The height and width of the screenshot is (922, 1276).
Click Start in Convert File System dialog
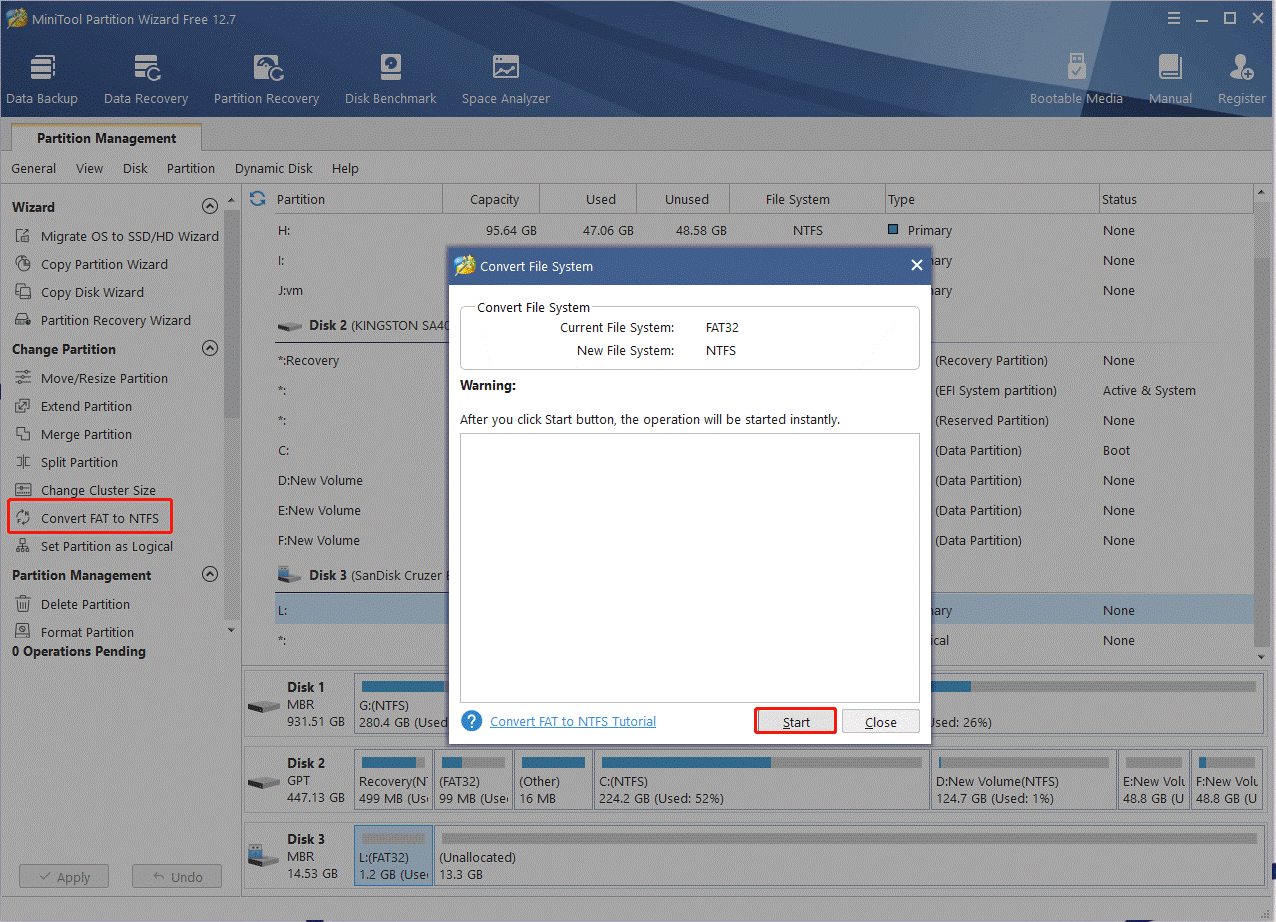click(x=796, y=721)
